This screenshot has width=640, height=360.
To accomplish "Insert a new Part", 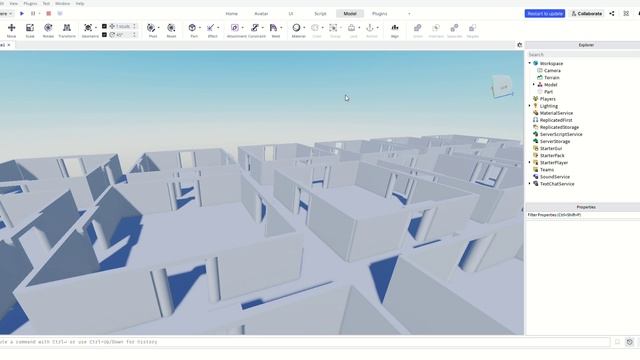I will (192, 28).
